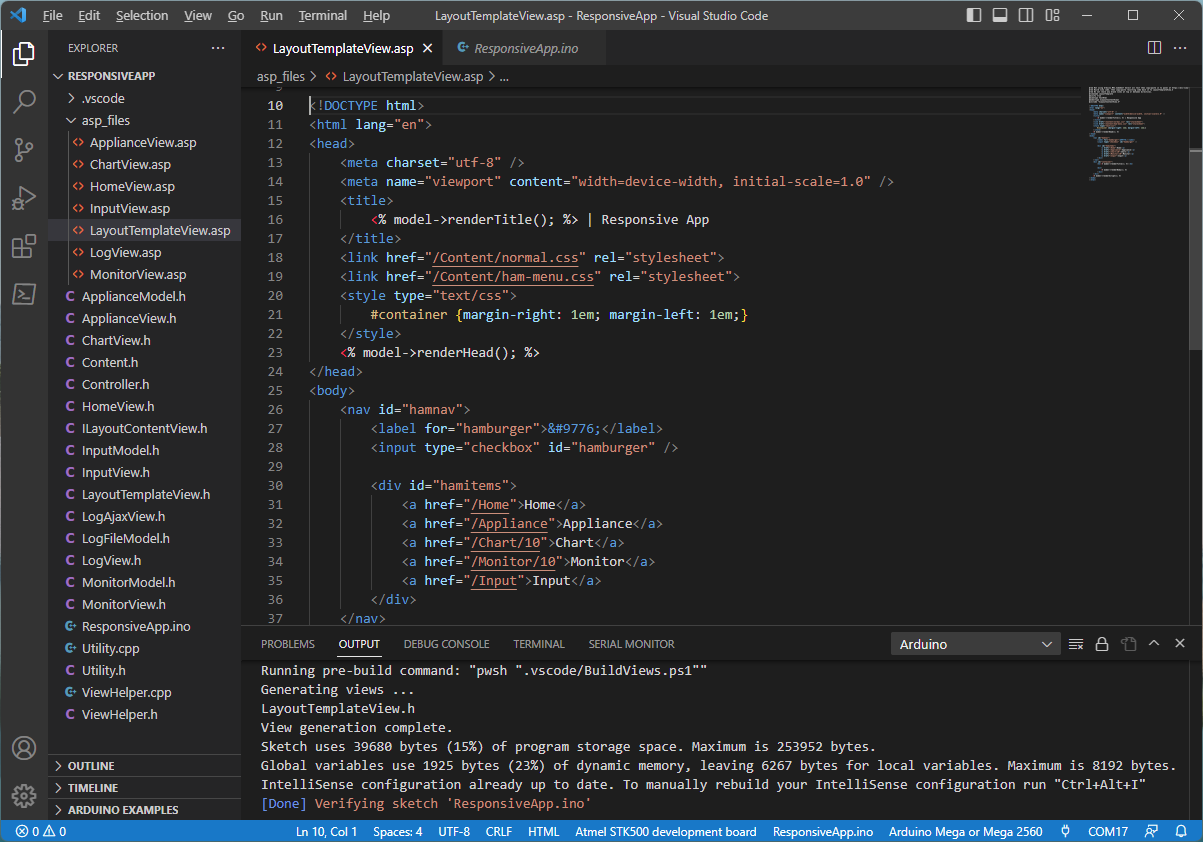1203x842 pixels.
Task: Open the Search view
Action: coord(24,102)
